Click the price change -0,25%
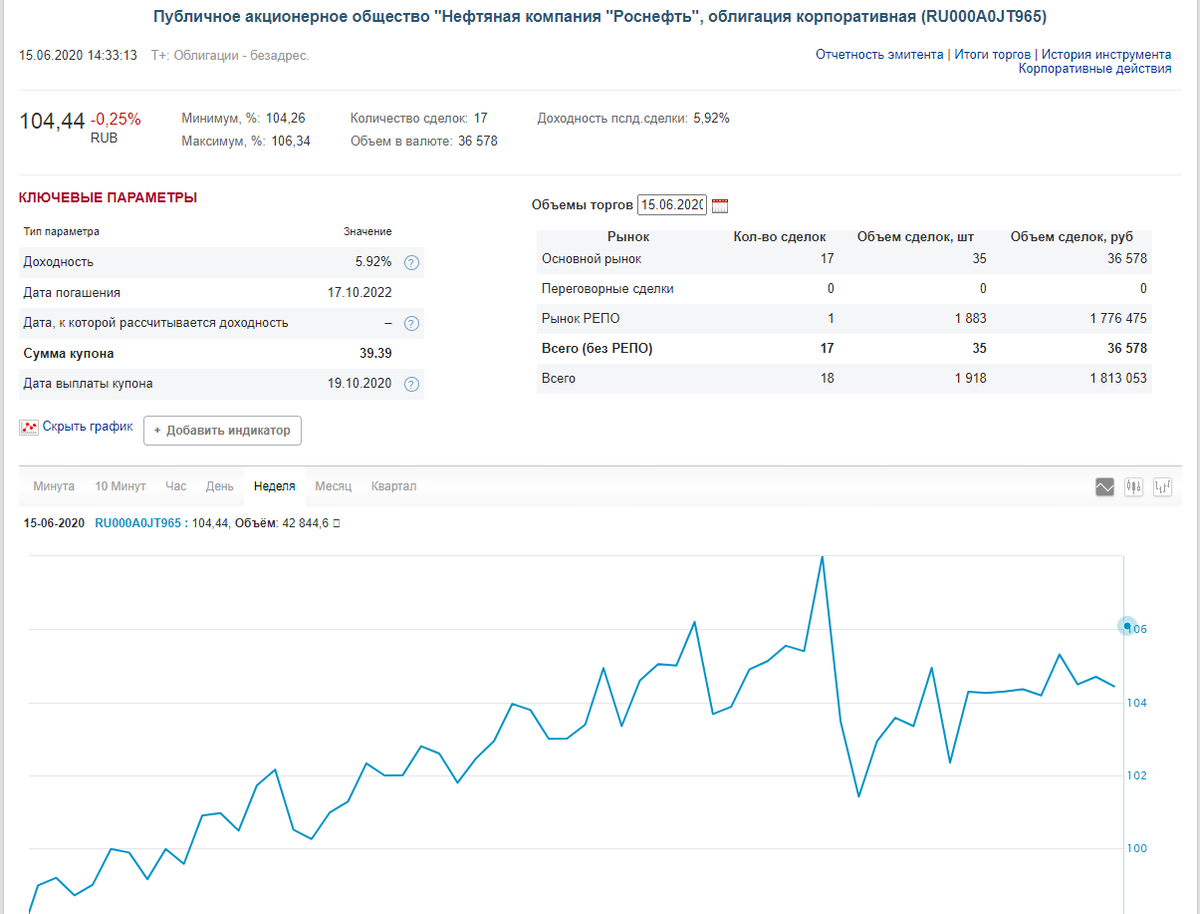The image size is (1200, 914). click(x=116, y=119)
